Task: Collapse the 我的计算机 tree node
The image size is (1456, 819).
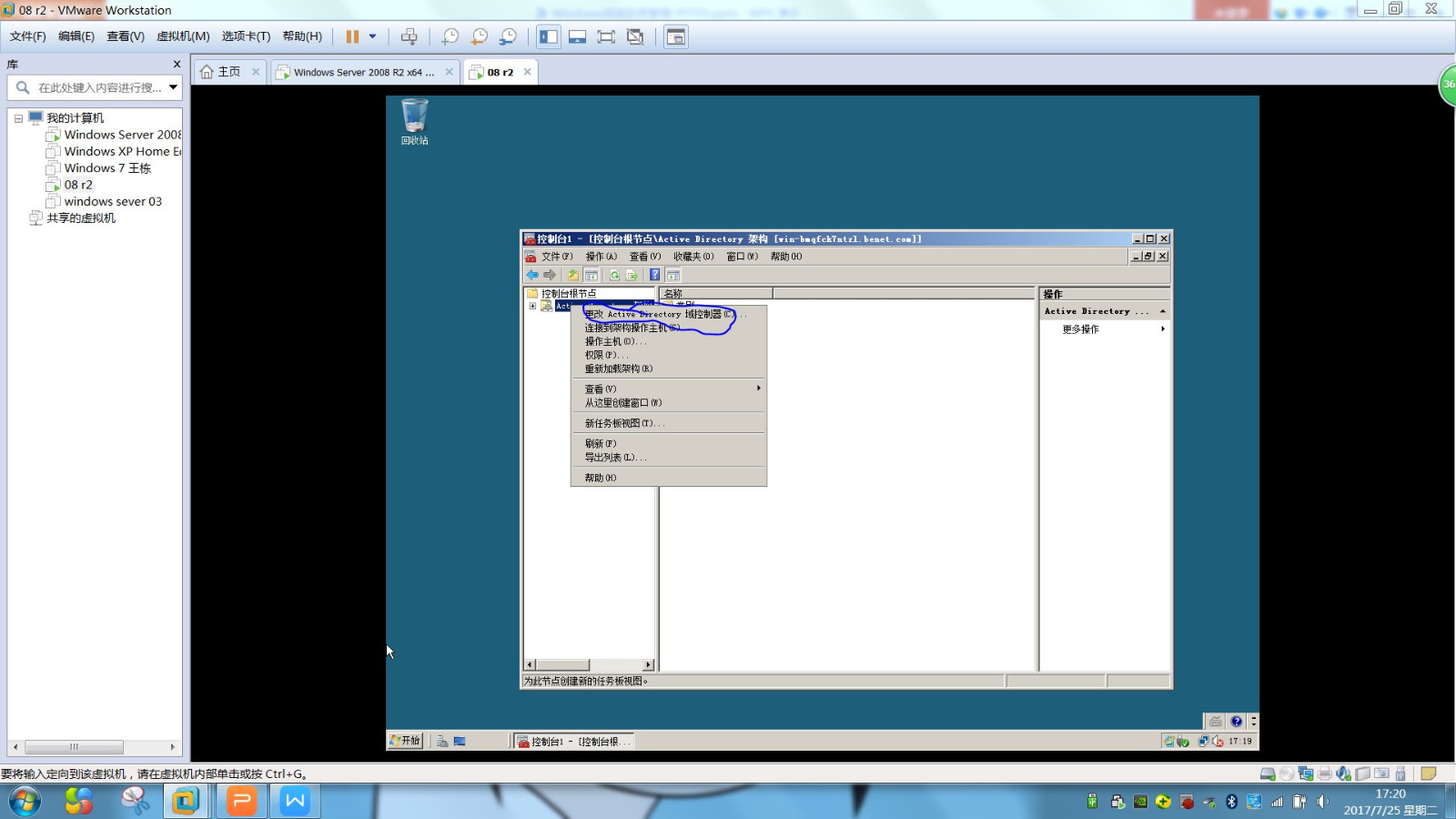Action: point(18,118)
